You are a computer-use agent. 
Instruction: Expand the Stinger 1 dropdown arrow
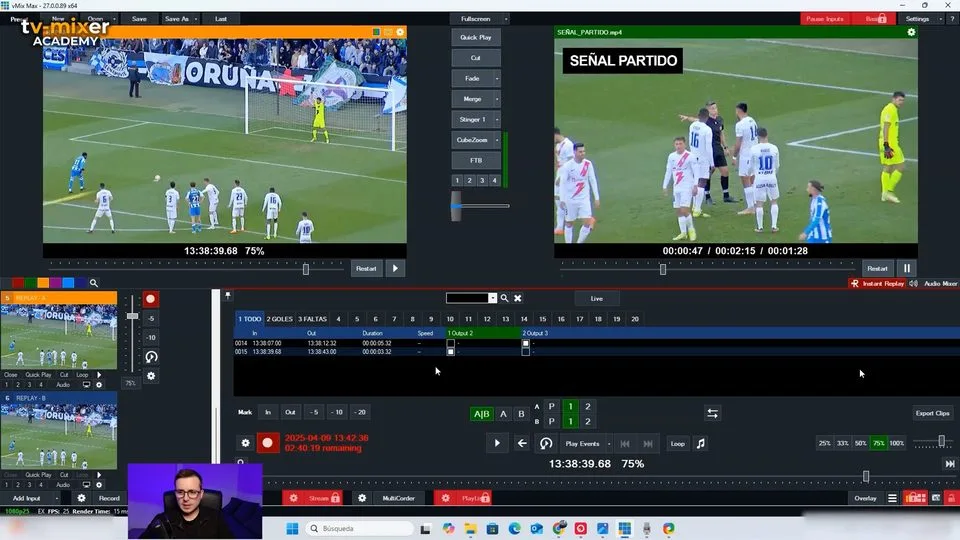coord(497,119)
